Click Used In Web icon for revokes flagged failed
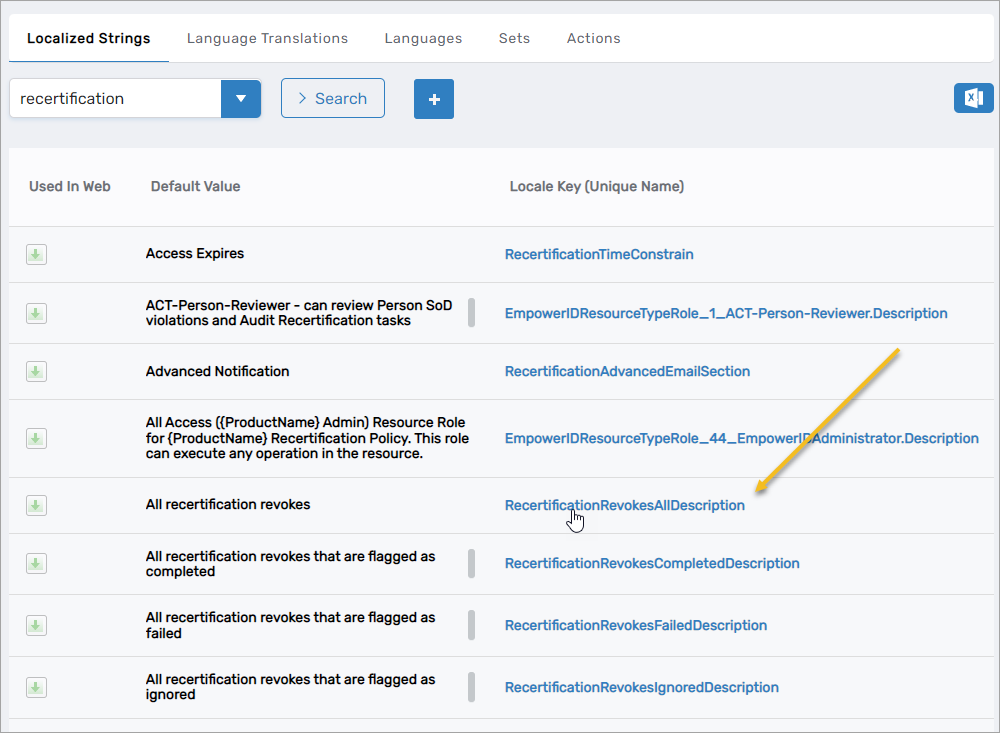Image resolution: width=1000 pixels, height=733 pixels. [x=36, y=626]
